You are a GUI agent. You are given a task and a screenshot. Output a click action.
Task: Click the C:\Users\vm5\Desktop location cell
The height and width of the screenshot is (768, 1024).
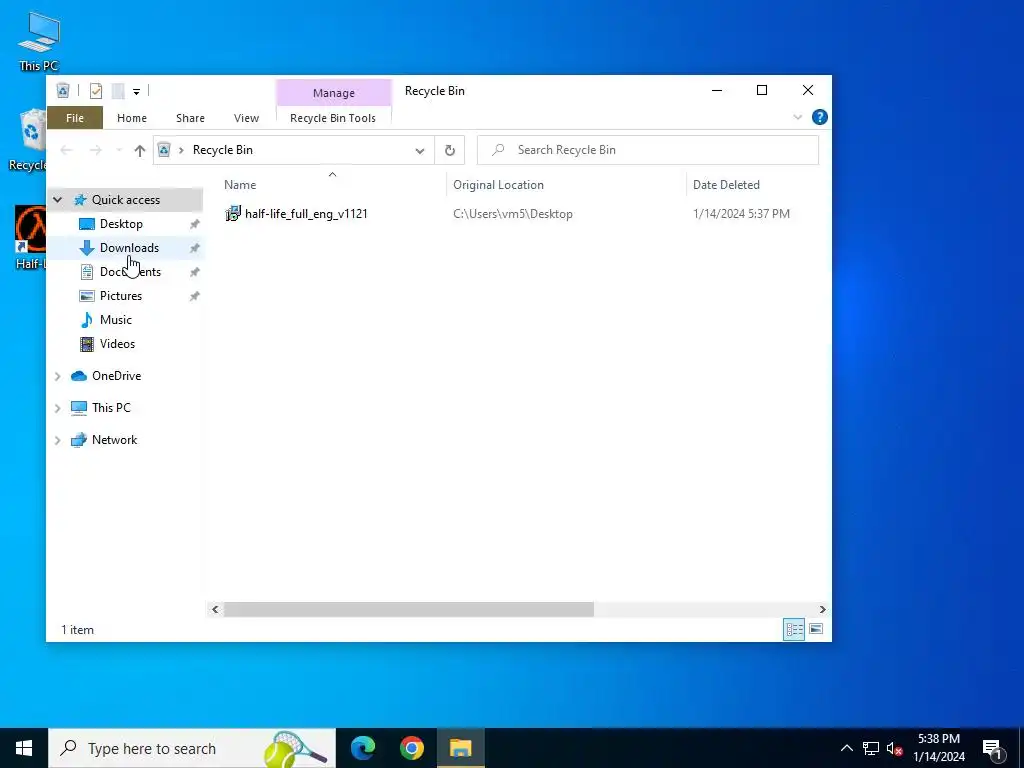tap(513, 214)
